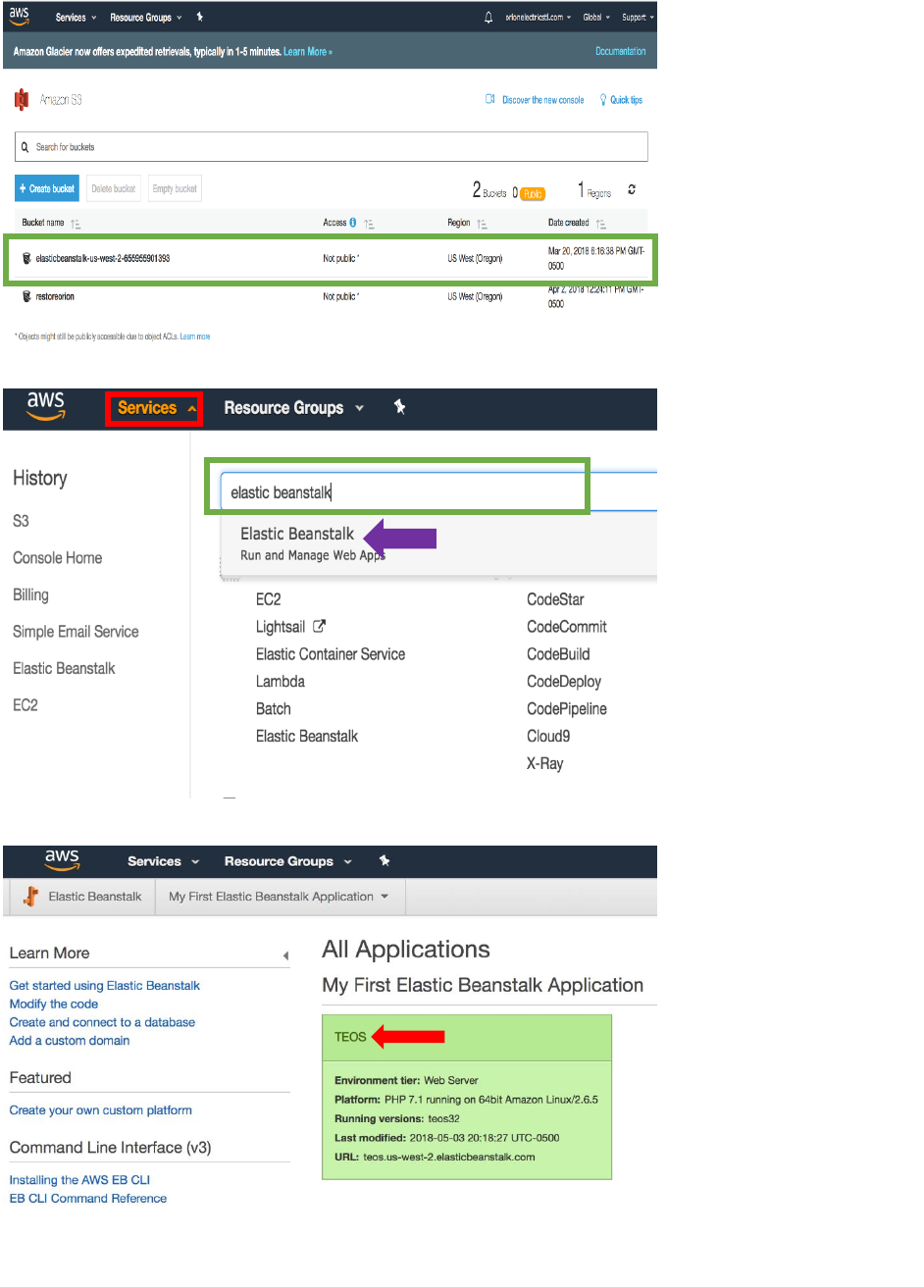Open large Resource Groups dropdown beside orange Services
This screenshot has width=924, height=1288.
(294, 408)
